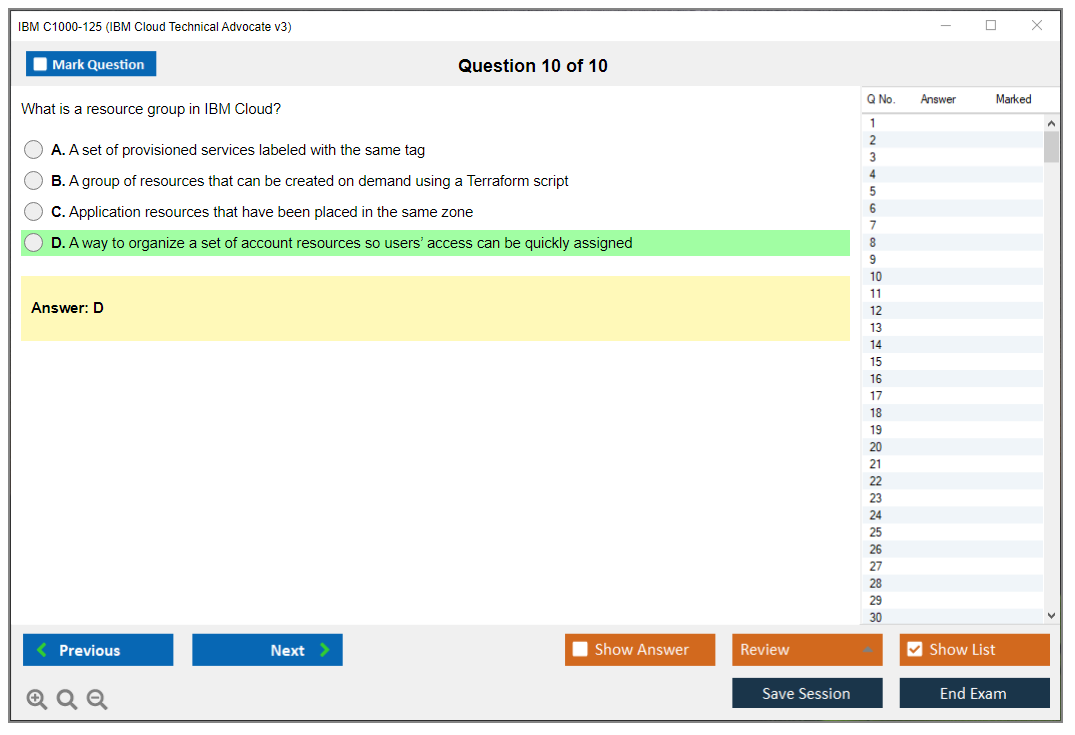The width and height of the screenshot is (1075, 735).
Task: Maximize the exam window
Action: point(991,26)
